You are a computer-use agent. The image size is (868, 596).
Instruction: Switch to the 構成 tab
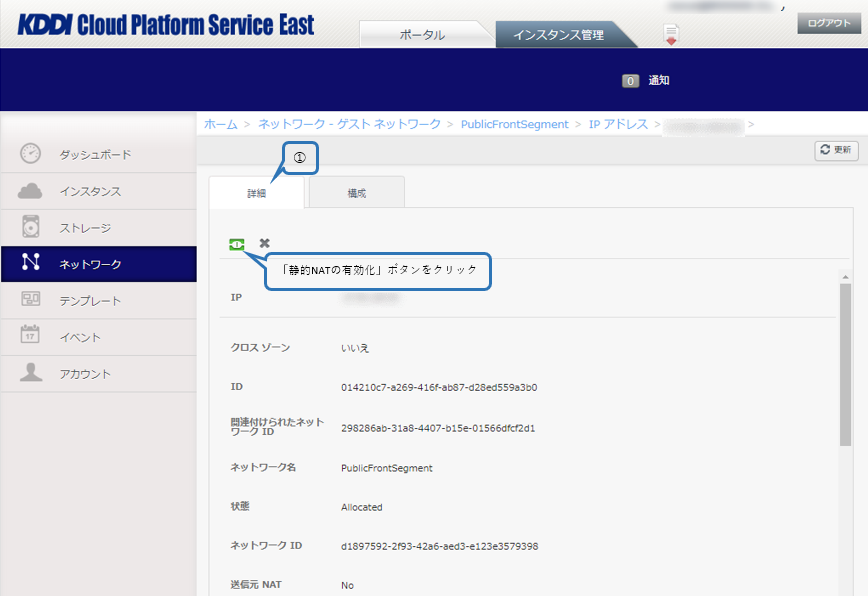(356, 193)
